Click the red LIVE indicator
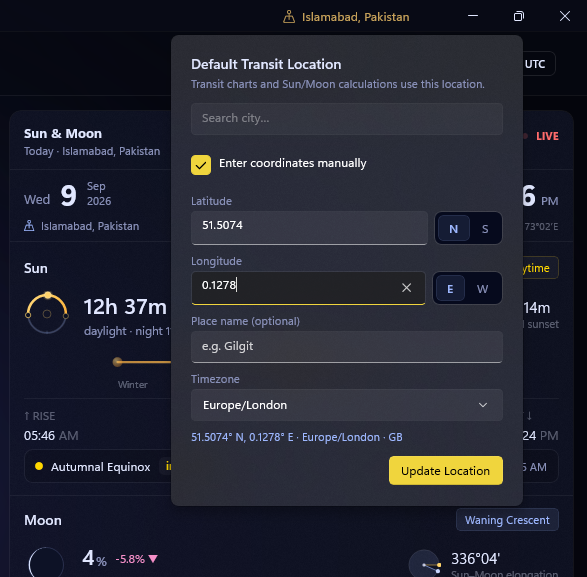Image resolution: width=587 pixels, height=577 pixels. (x=547, y=136)
